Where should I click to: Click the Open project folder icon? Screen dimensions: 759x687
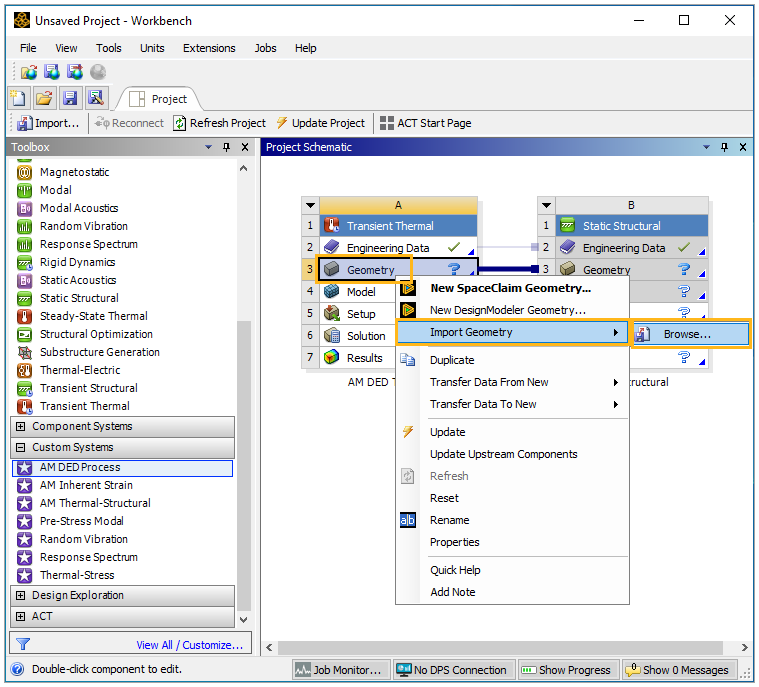point(45,98)
